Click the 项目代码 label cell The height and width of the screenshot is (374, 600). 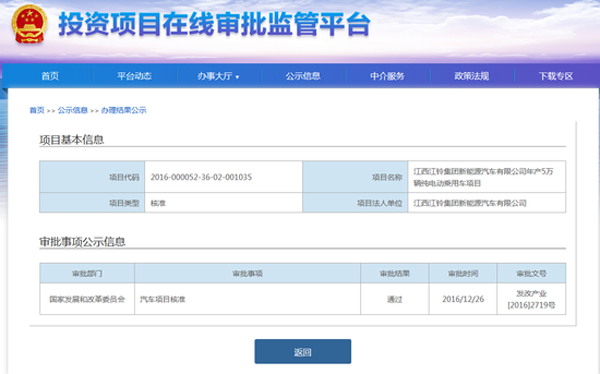coord(92,177)
